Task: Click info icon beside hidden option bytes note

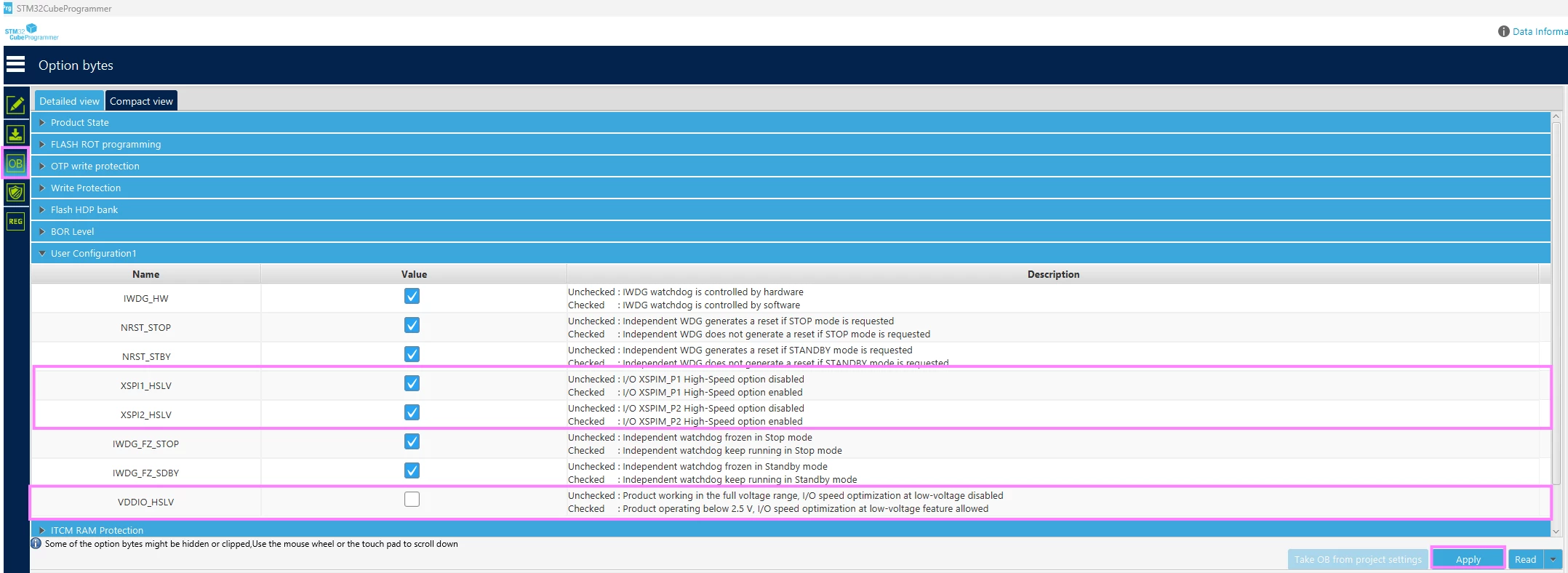Action: pos(36,543)
